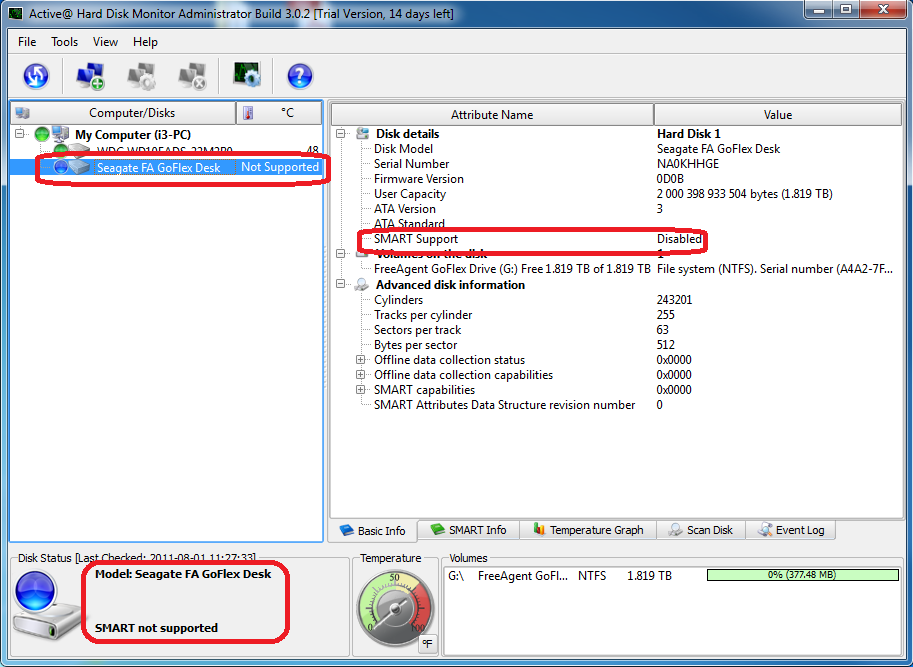Screen dimensions: 913x667
Task: Open the Event Log tab
Action: [791, 530]
